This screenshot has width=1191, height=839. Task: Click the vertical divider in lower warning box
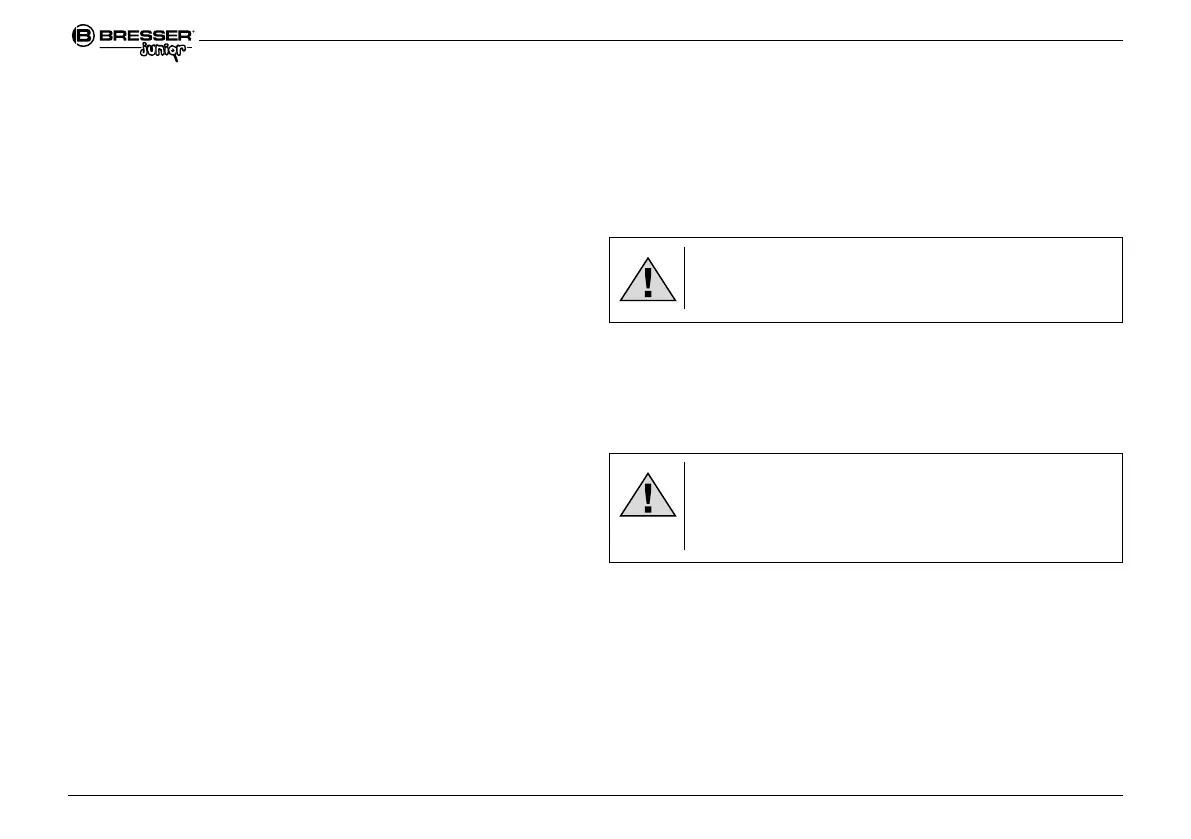tap(685, 505)
